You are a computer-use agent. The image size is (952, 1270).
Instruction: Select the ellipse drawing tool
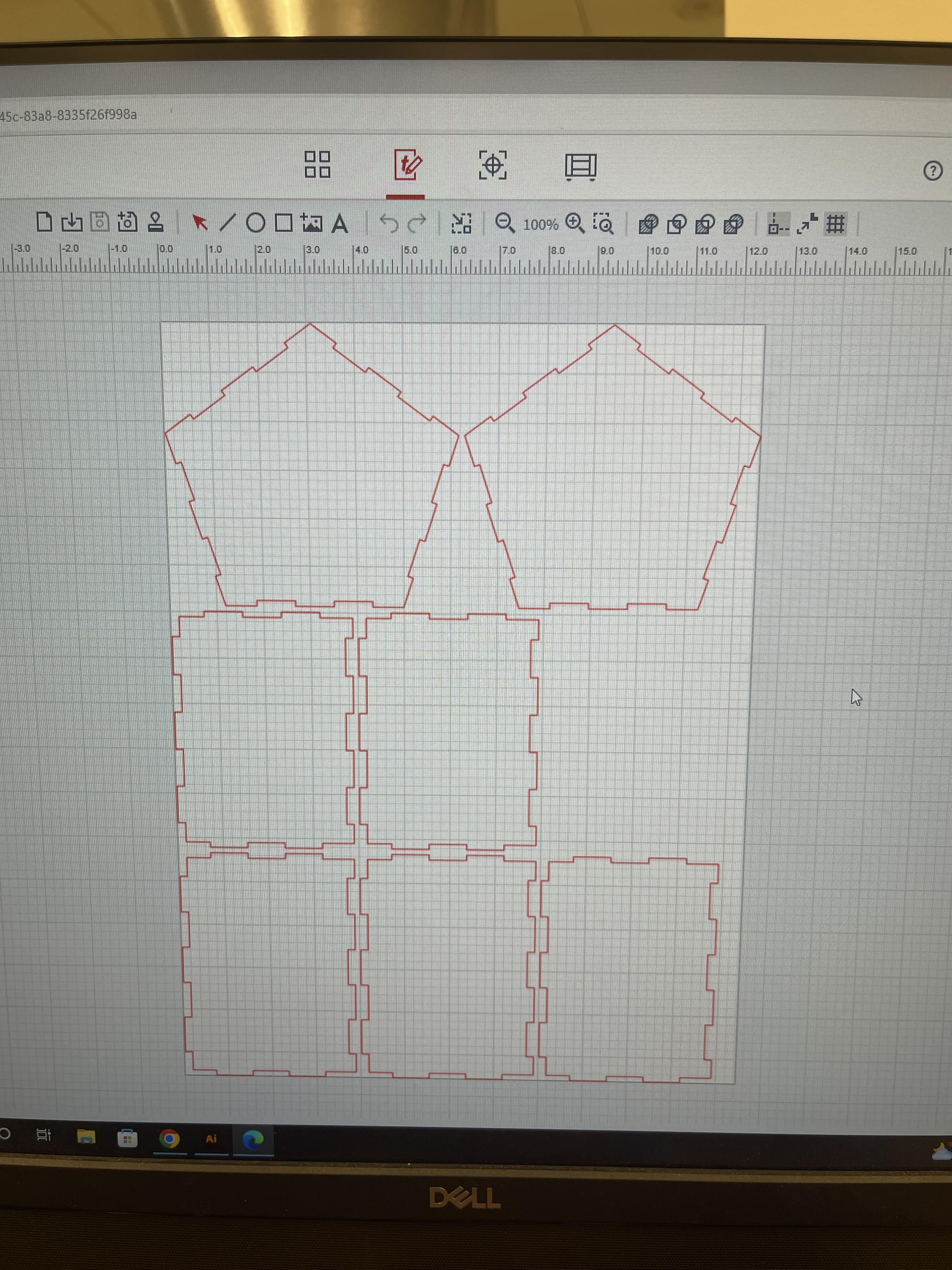(x=256, y=223)
